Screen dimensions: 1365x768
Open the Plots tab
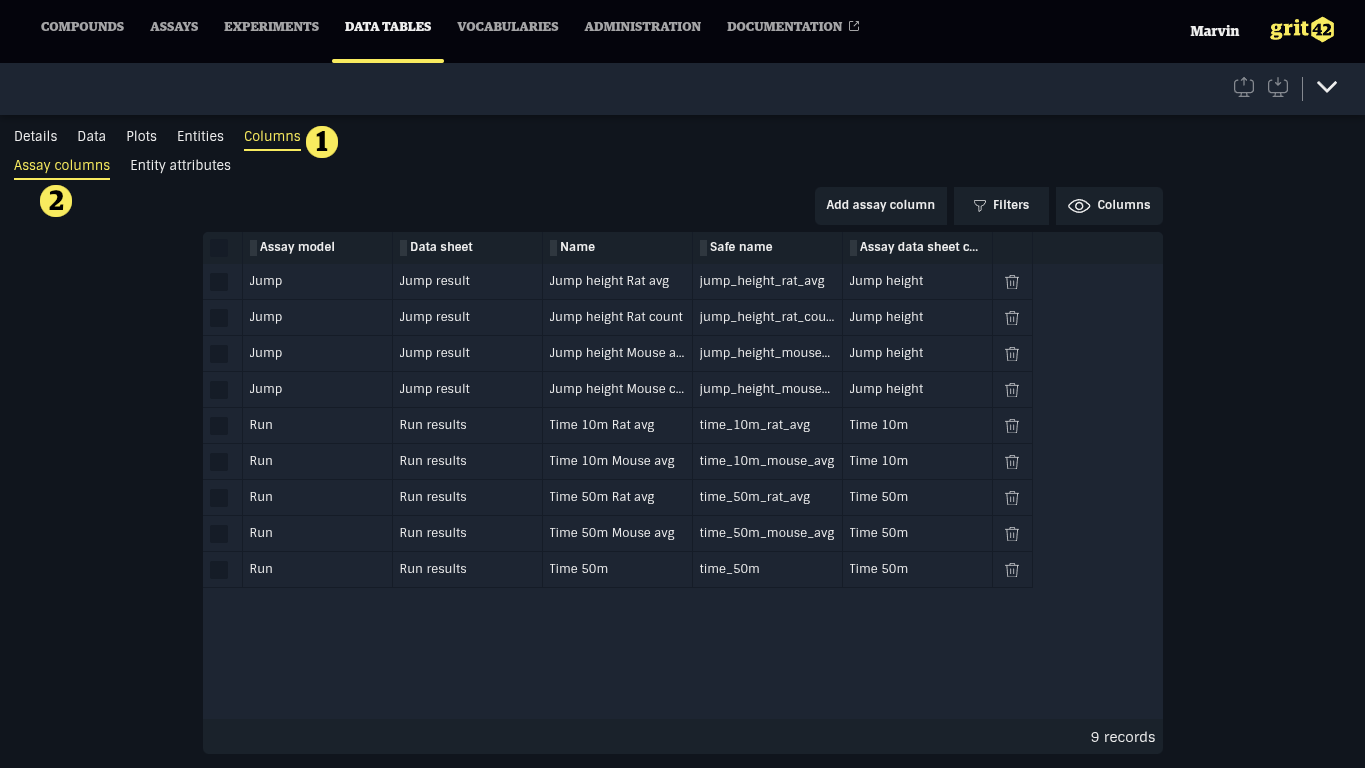[141, 137]
